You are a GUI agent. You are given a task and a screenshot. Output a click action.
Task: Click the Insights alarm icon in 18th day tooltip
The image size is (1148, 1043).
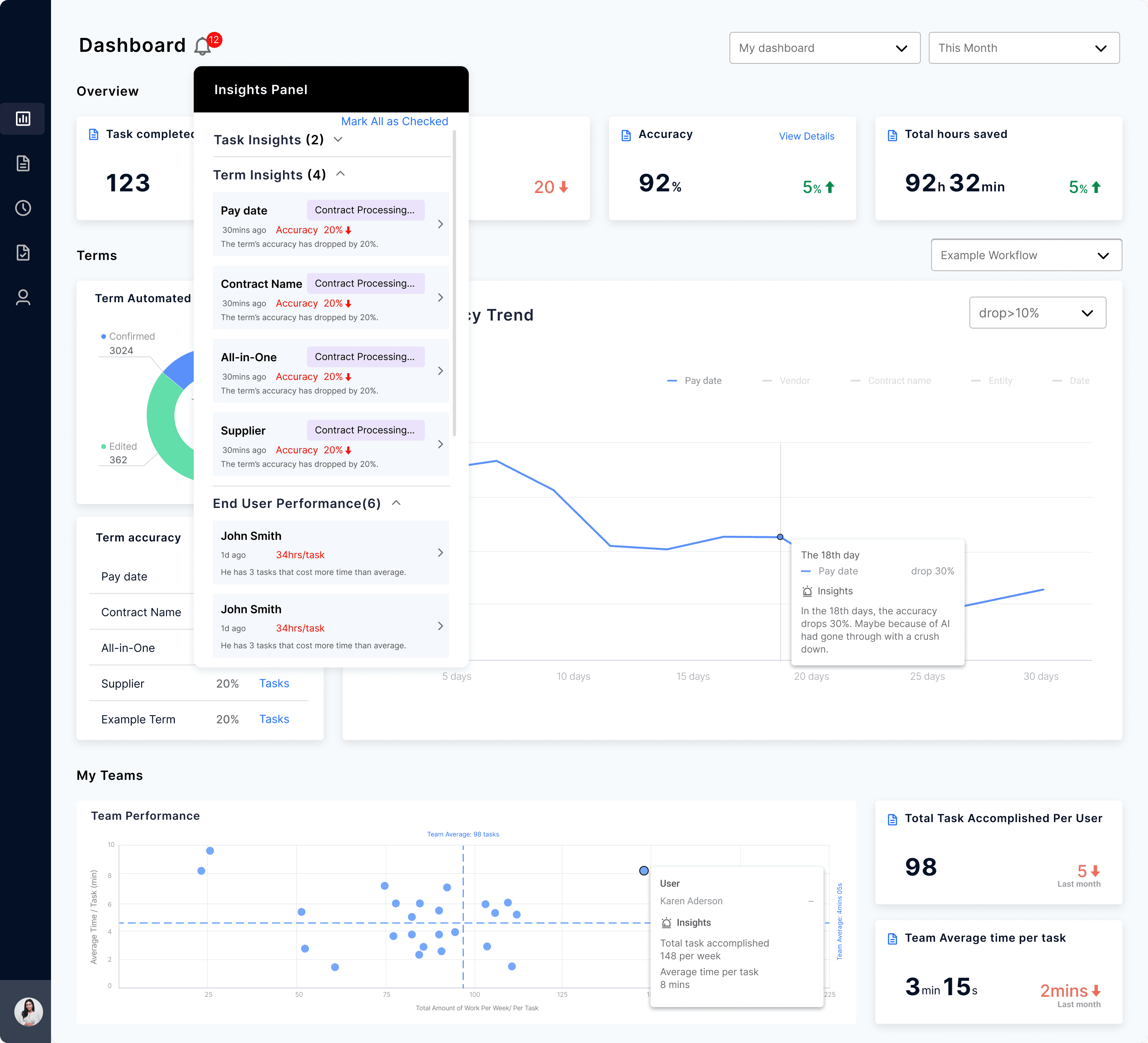point(807,591)
